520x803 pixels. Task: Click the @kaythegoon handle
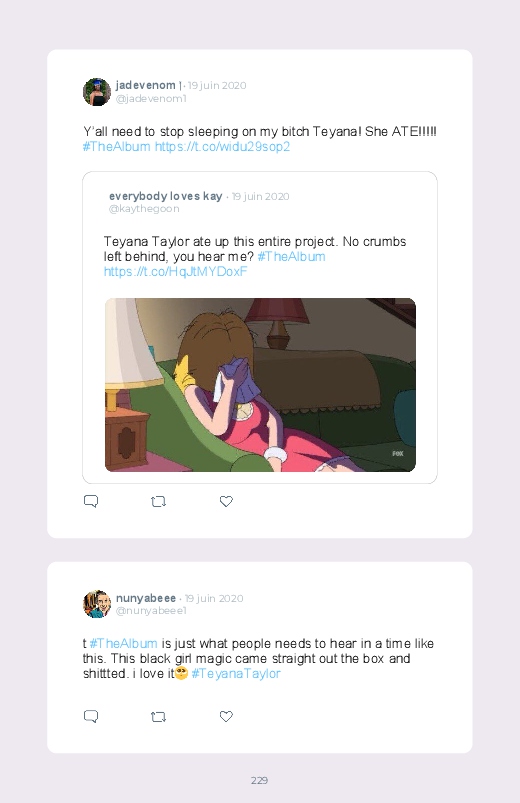(144, 208)
